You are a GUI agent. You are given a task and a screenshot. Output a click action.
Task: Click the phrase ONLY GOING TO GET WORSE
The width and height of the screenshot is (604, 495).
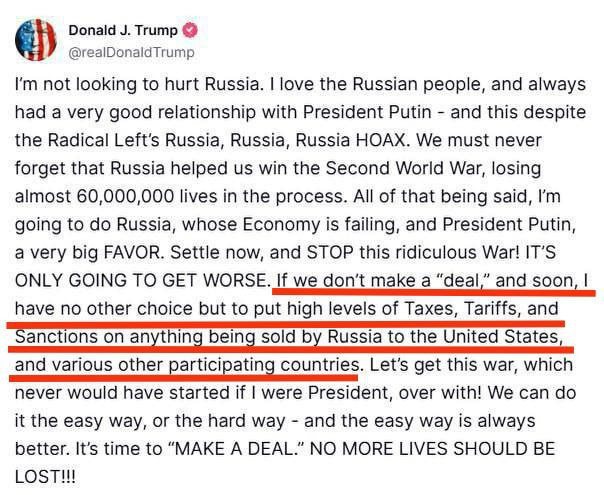pos(141,280)
